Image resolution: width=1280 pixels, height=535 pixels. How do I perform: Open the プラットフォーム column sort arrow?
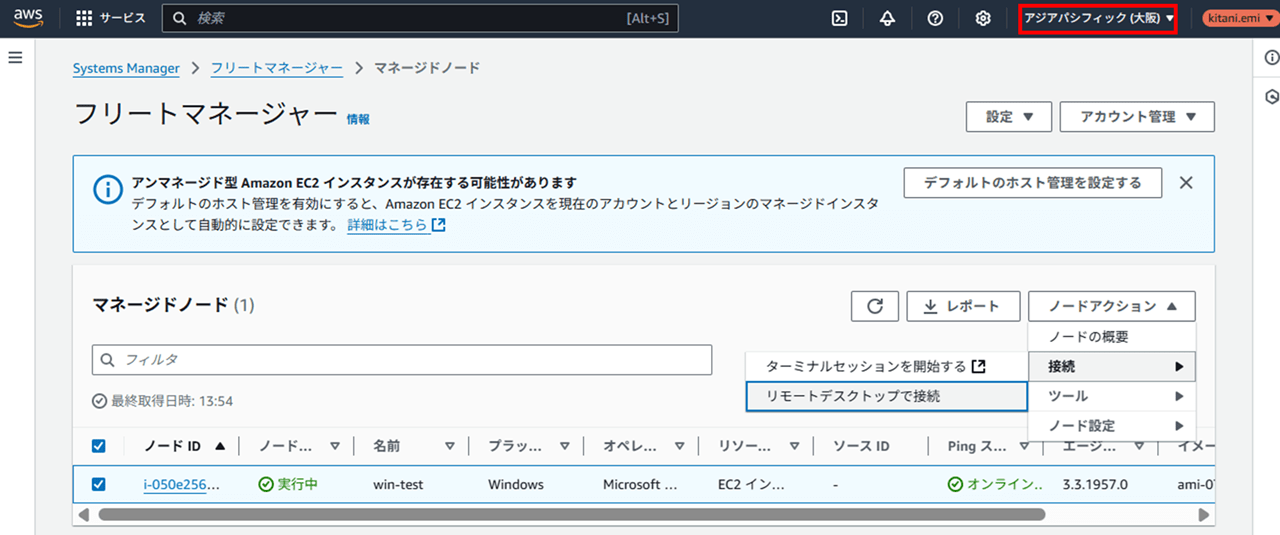565,446
